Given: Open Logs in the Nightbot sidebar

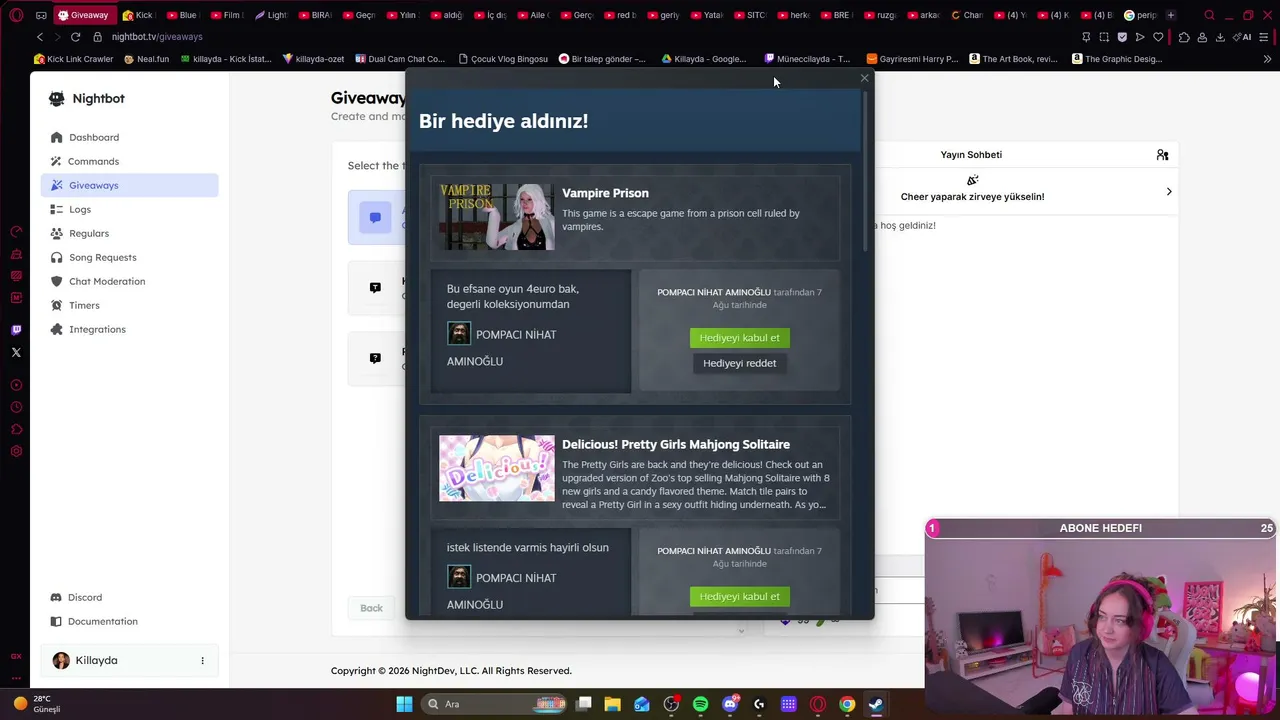Looking at the screenshot, I should tap(130, 209).
